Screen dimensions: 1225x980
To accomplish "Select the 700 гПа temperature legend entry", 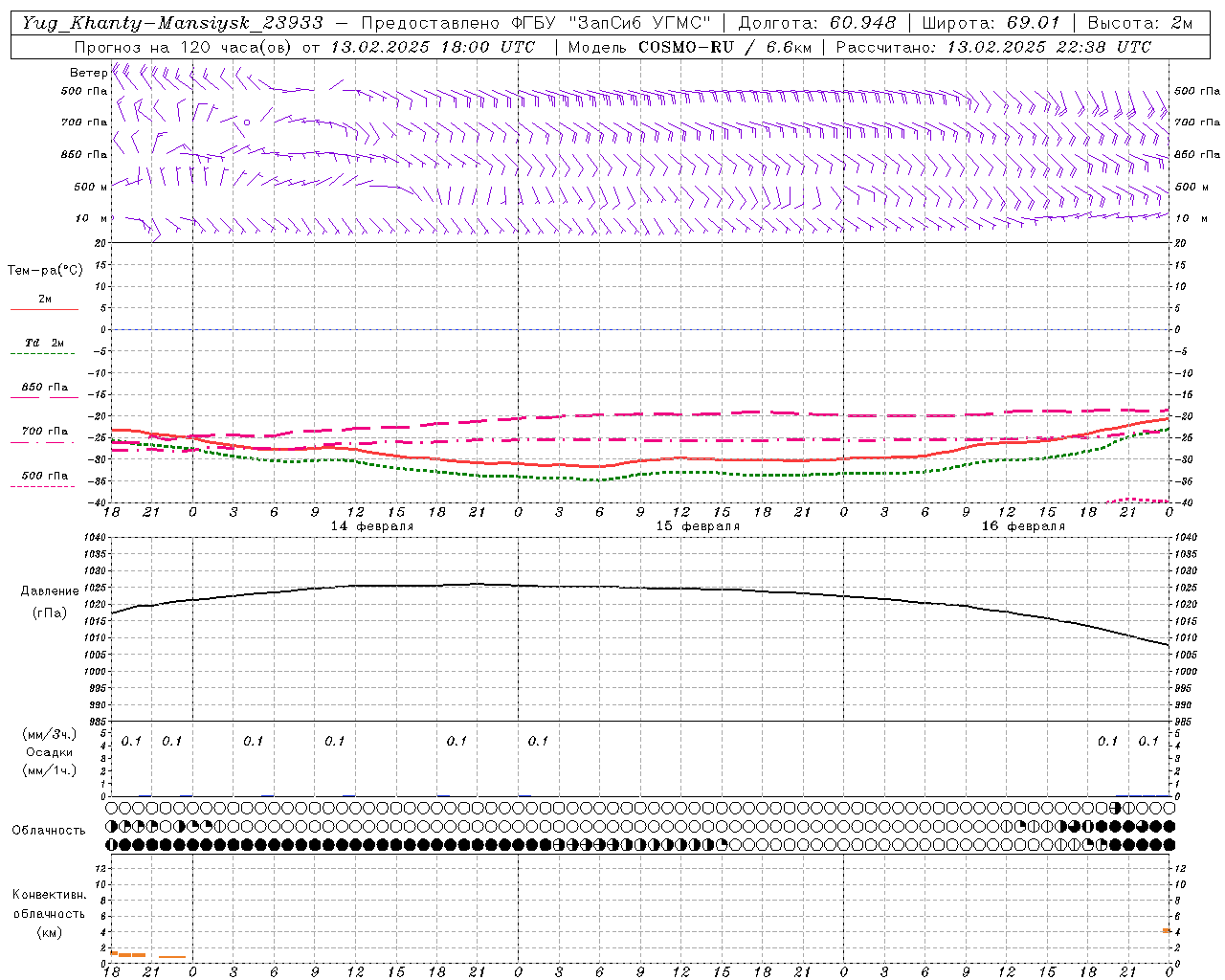I will pos(45,432).
